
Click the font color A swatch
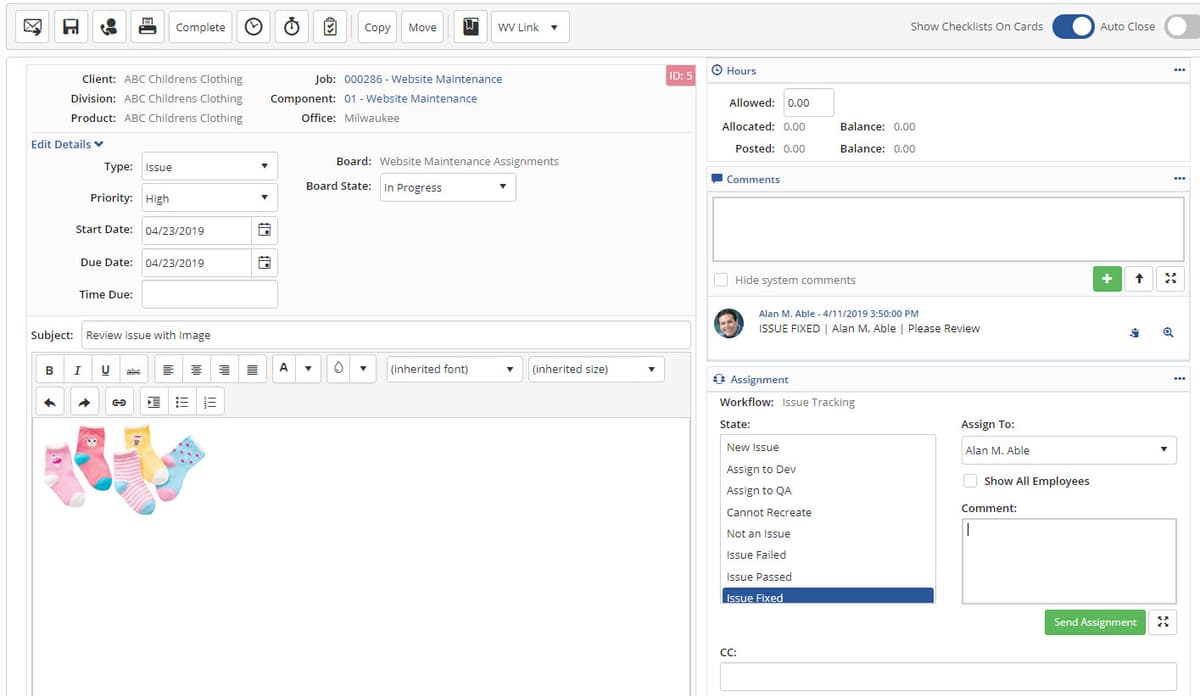point(284,369)
